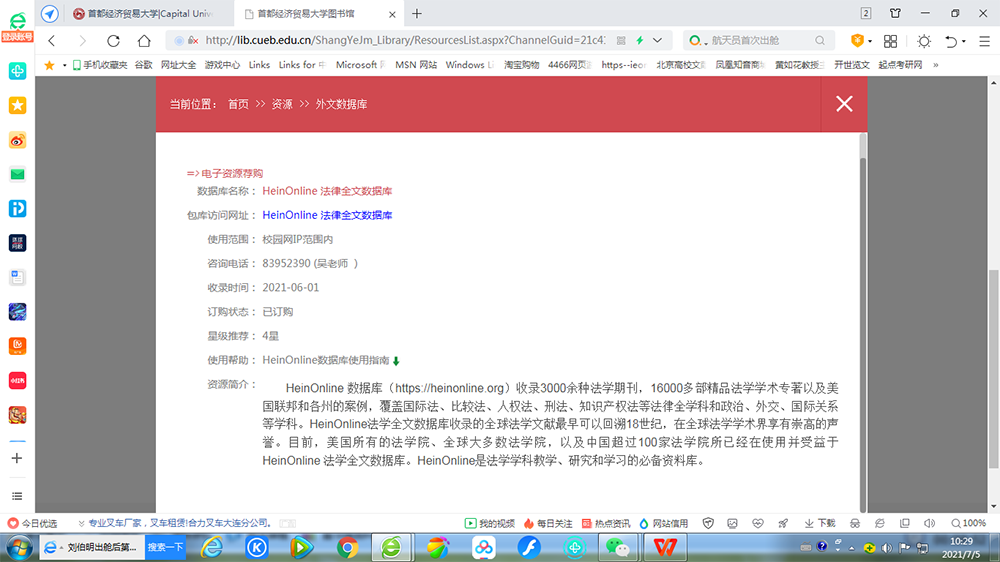The width and height of the screenshot is (1000, 562).
Task: Open the orange shield security icon
Action: (858, 40)
